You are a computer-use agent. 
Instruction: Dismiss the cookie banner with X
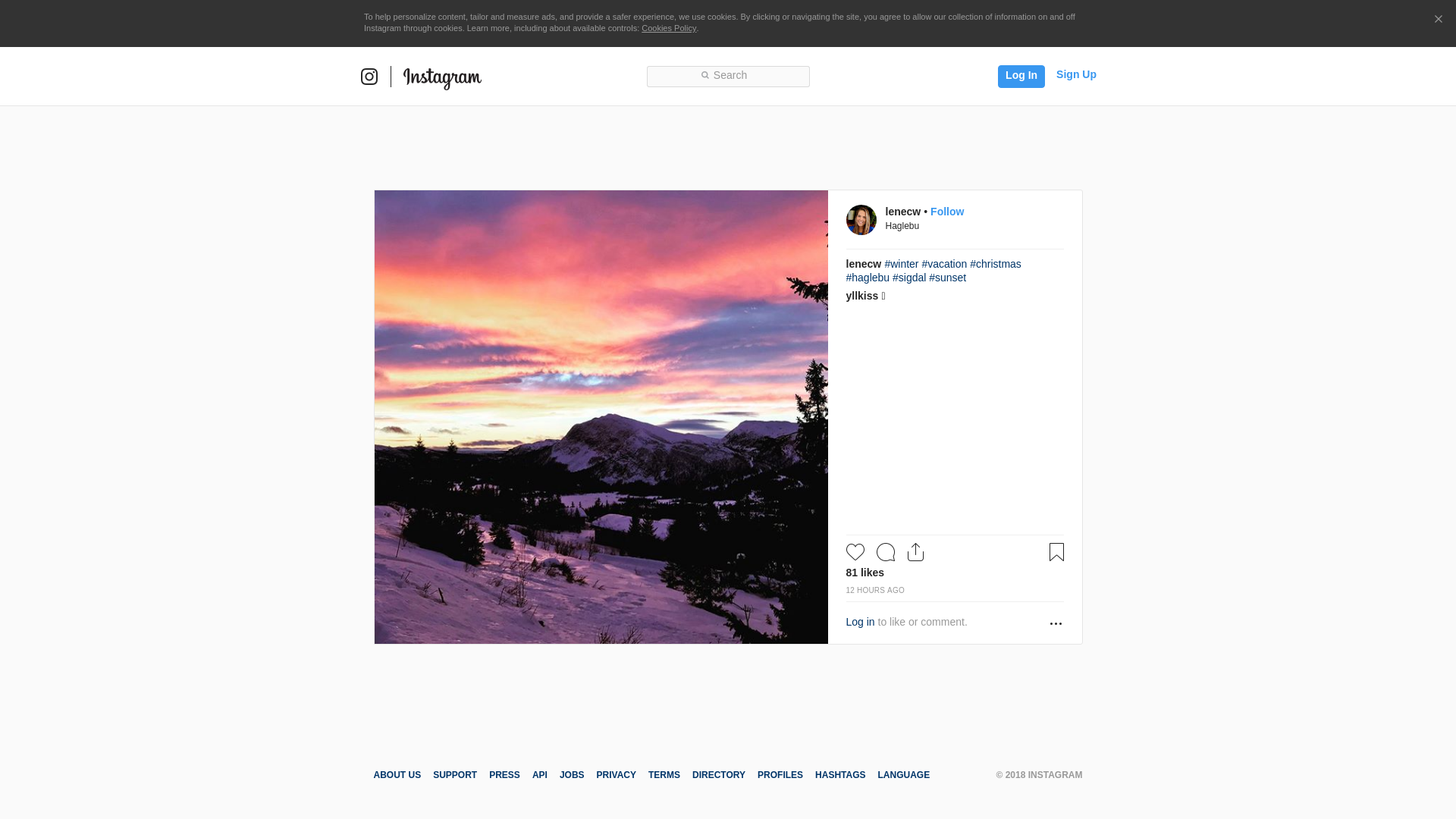[1438, 19]
